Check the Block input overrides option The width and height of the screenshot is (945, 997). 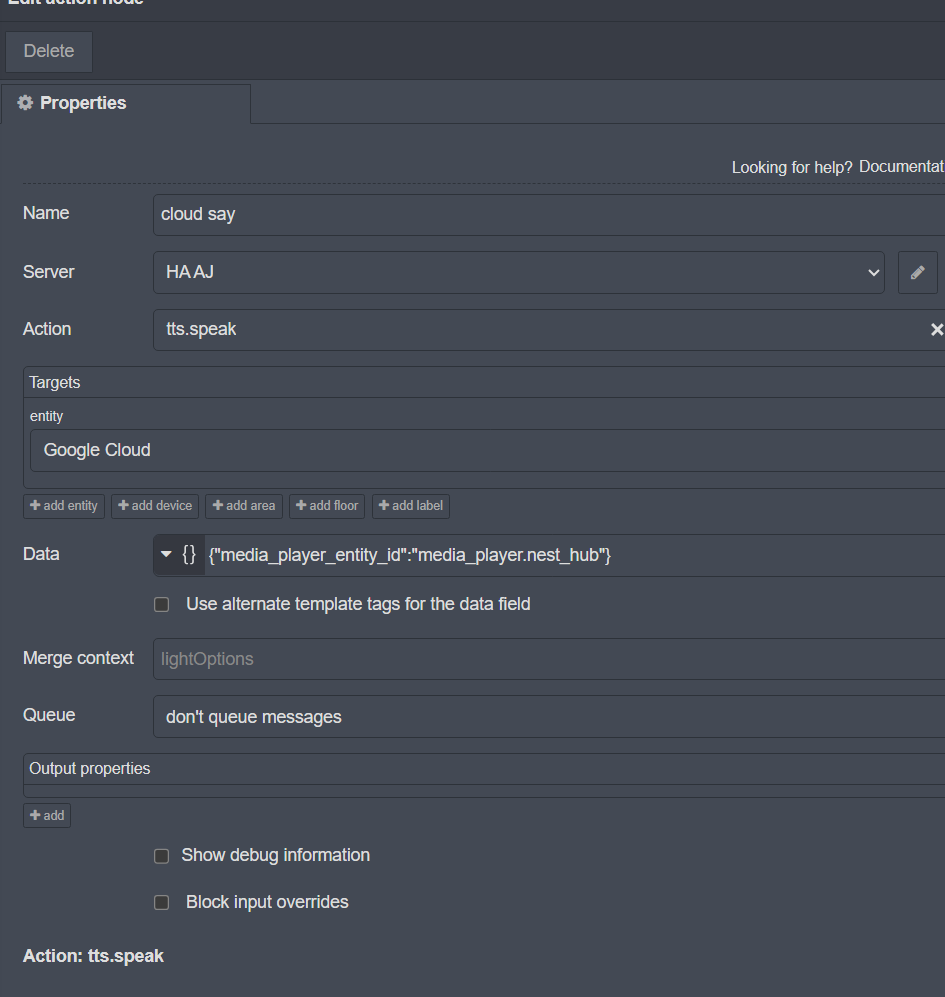[161, 902]
